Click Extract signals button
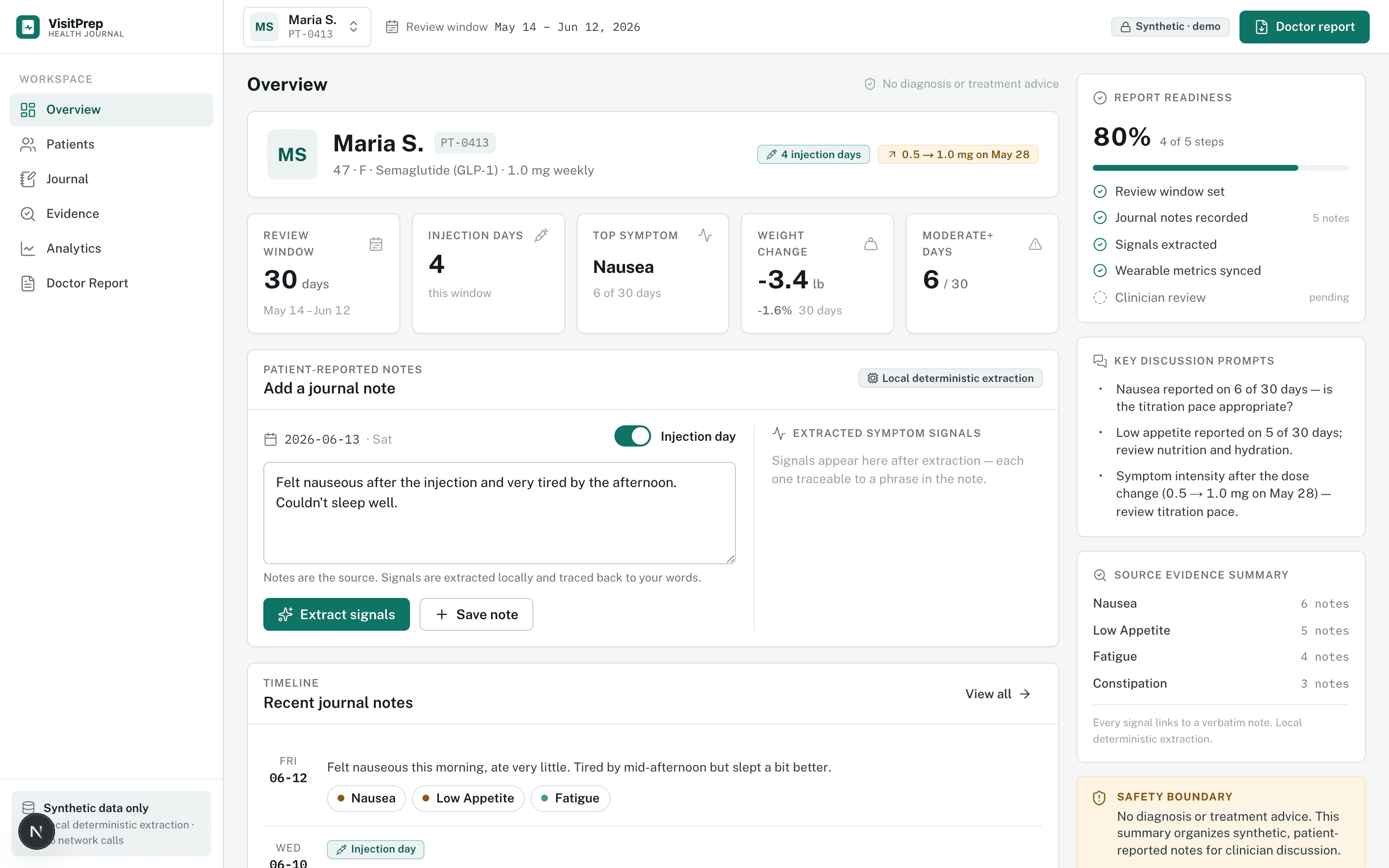This screenshot has height=868, width=1389. (336, 614)
